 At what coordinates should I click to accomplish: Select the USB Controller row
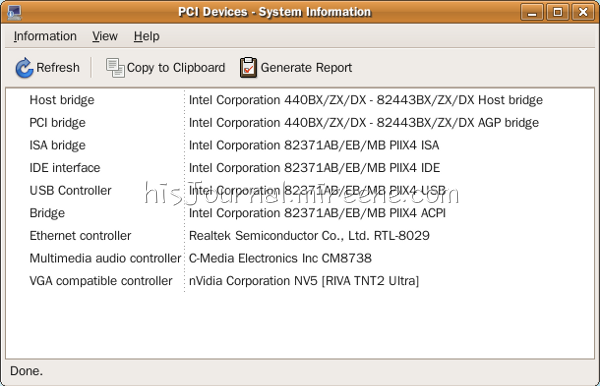300,190
